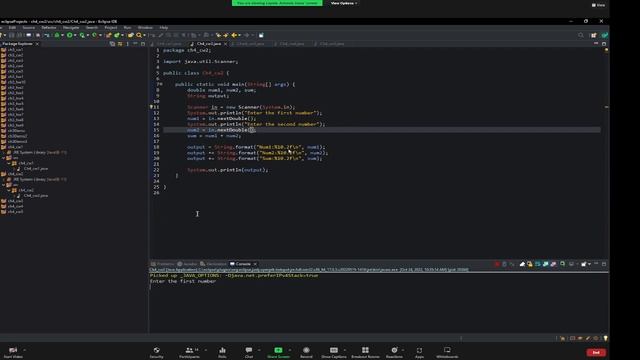Switch to the Declaration tab
The image size is (640, 360).
213,264
